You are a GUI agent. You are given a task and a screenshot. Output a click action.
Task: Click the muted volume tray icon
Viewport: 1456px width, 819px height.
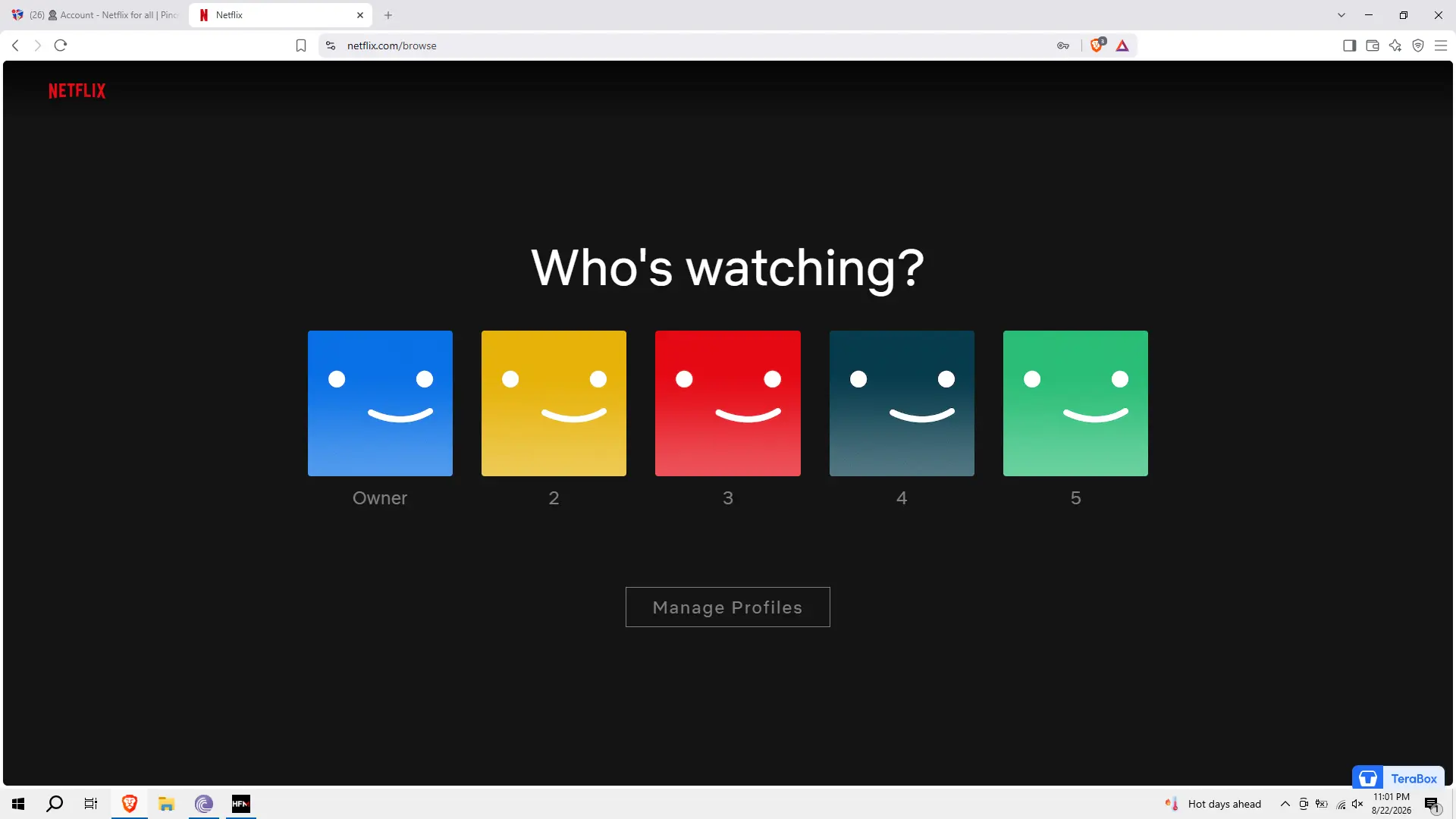1357,804
